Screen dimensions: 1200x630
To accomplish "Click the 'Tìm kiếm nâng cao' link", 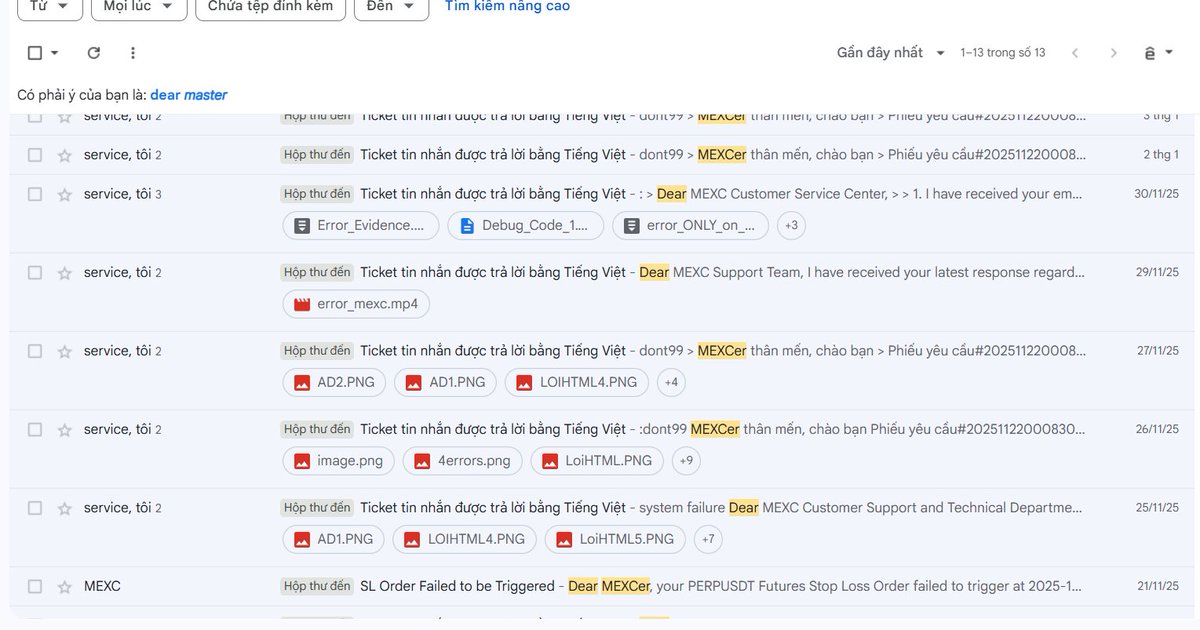I will (x=507, y=7).
